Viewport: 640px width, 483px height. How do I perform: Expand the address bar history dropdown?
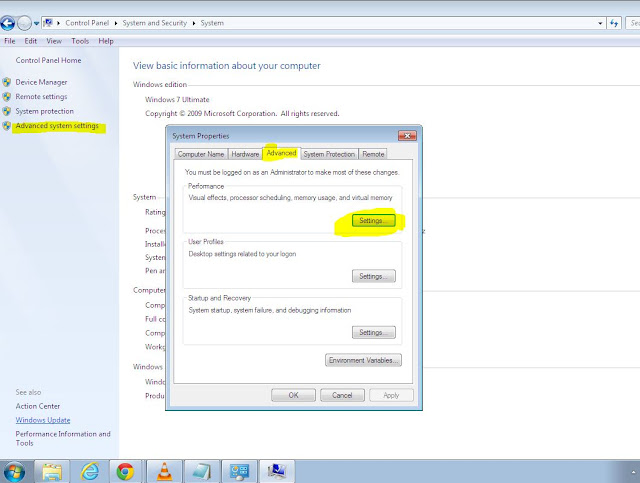click(x=600, y=23)
